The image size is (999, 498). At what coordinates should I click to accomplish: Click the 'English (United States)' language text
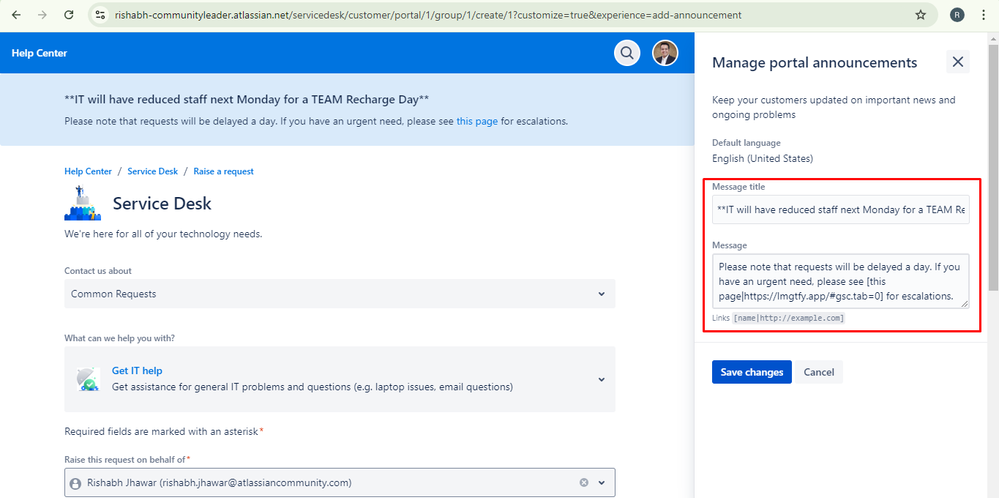[763, 159]
